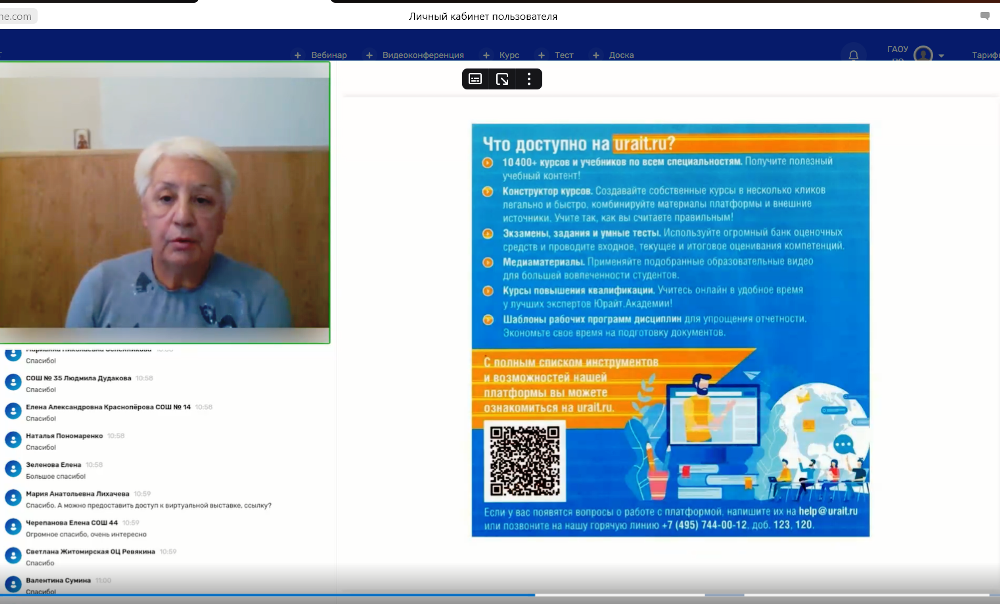Click message 'Огромное спасибо, очень интересно'
The image size is (1000, 604).
86,534
